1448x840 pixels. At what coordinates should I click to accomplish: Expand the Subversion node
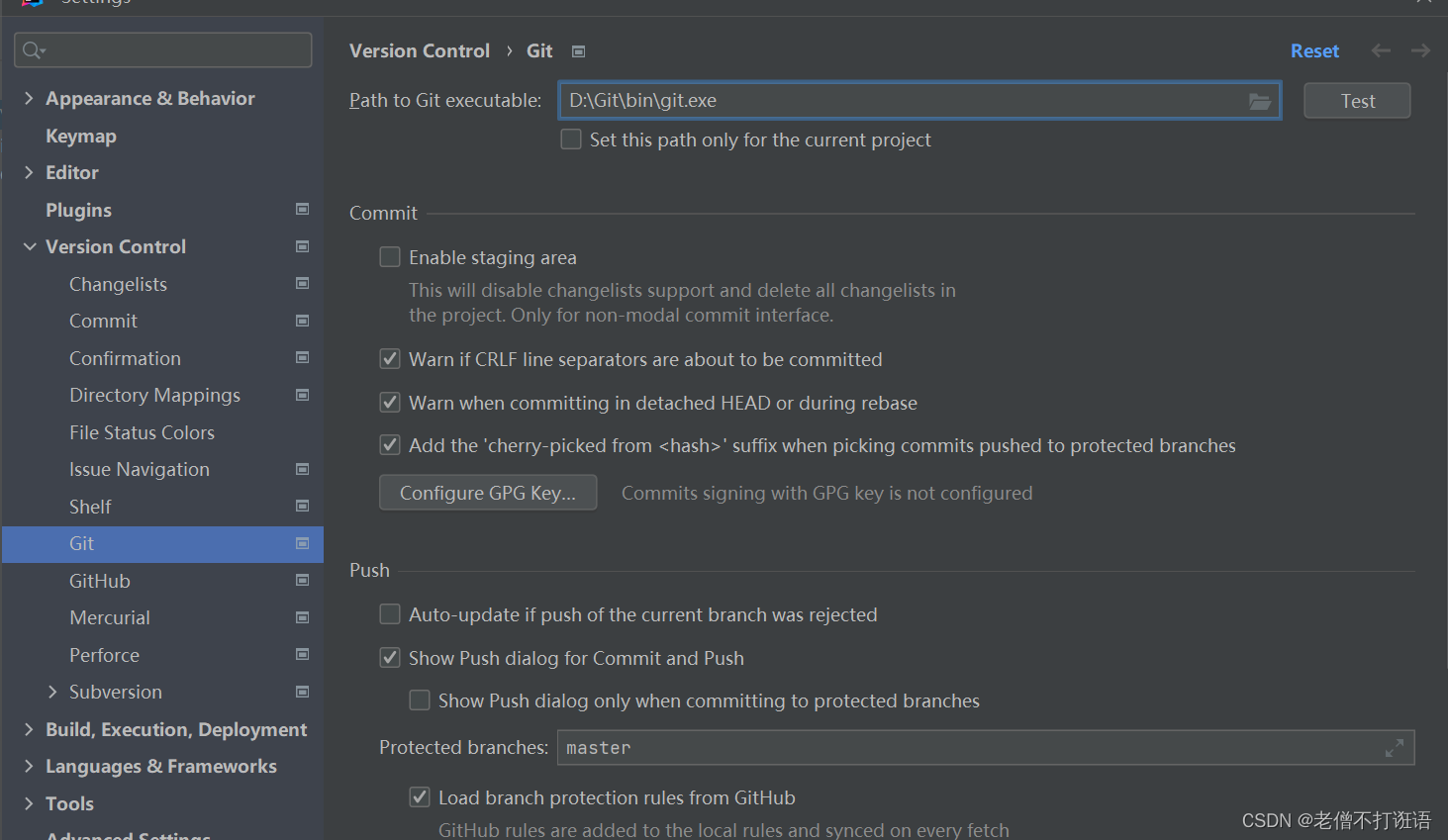point(52,692)
